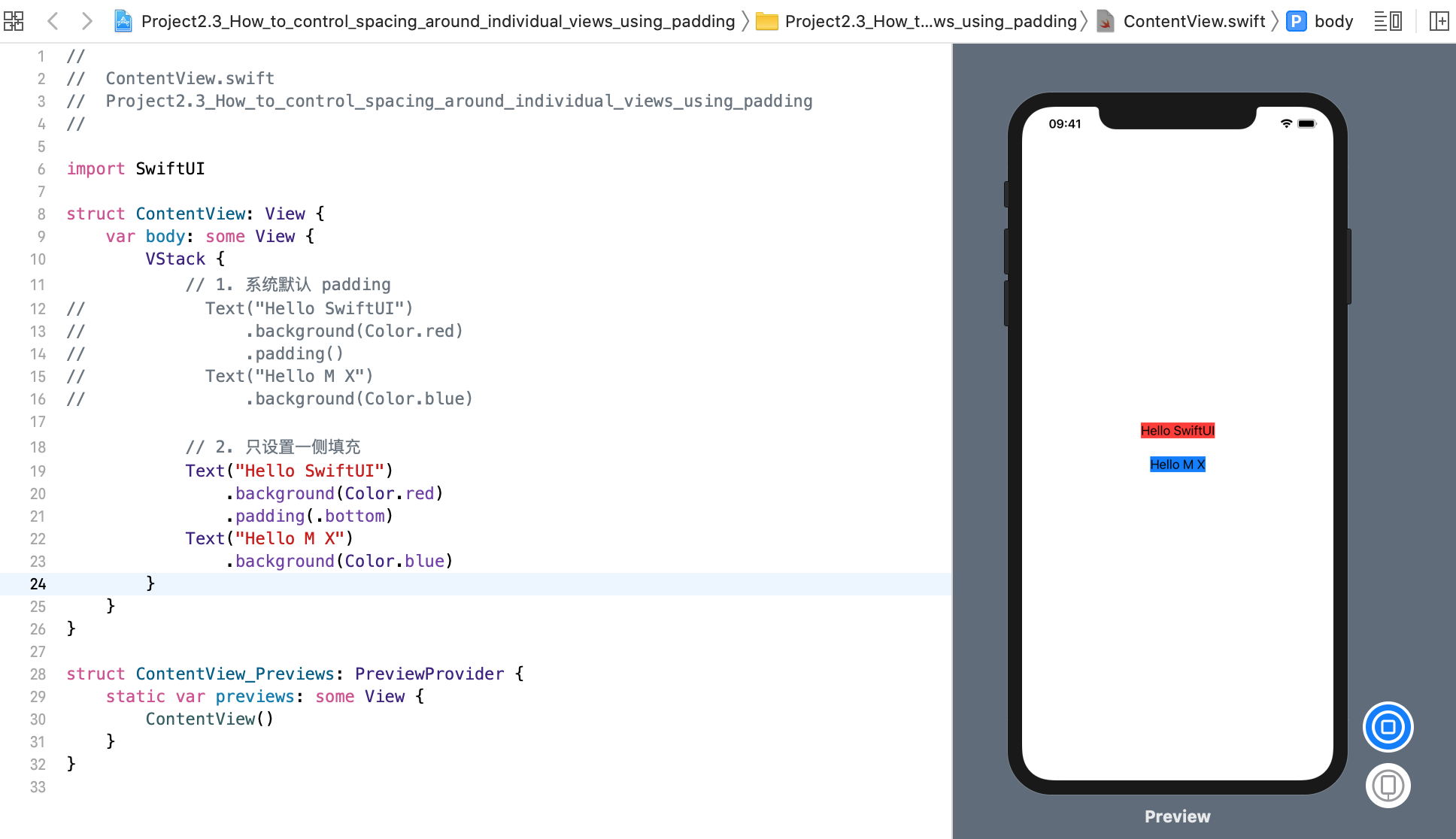Click line number 24 in the gutter
Image resolution: width=1456 pixels, height=839 pixels.
point(38,584)
